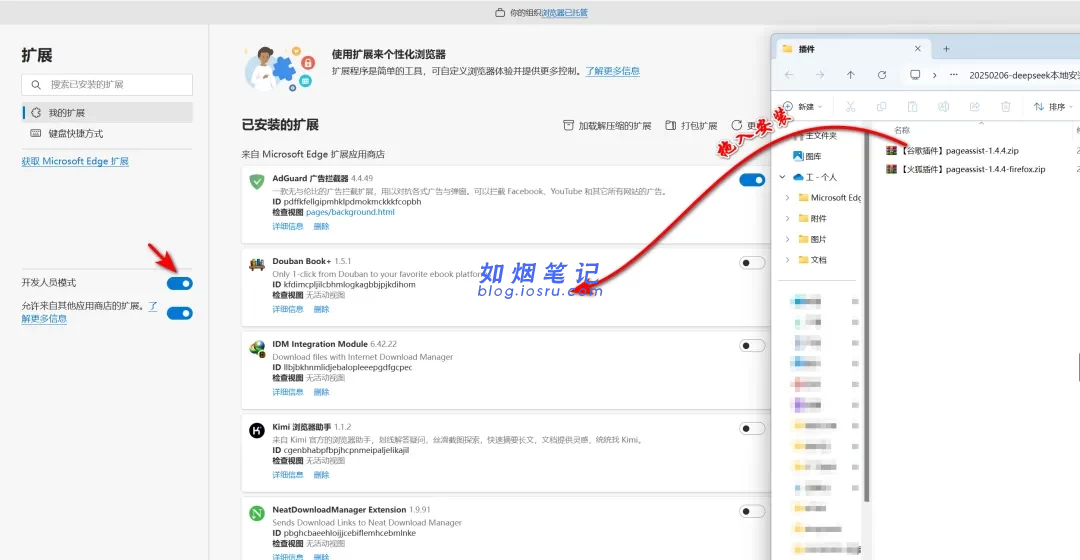Expand the Microsoft Edge folder node
The width and height of the screenshot is (1080, 560).
(787, 198)
